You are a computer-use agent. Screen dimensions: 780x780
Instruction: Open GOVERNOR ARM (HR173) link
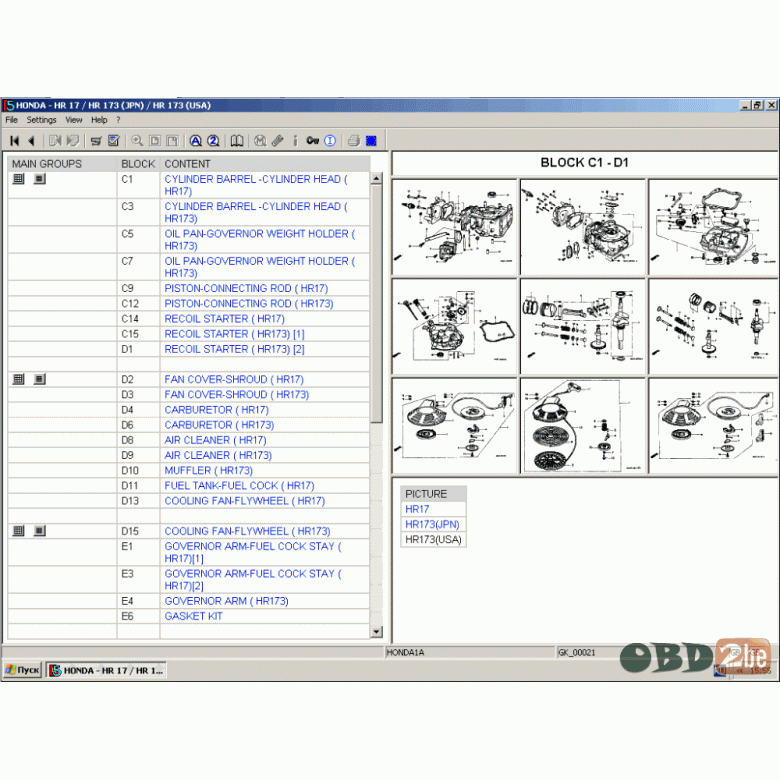coord(226,601)
